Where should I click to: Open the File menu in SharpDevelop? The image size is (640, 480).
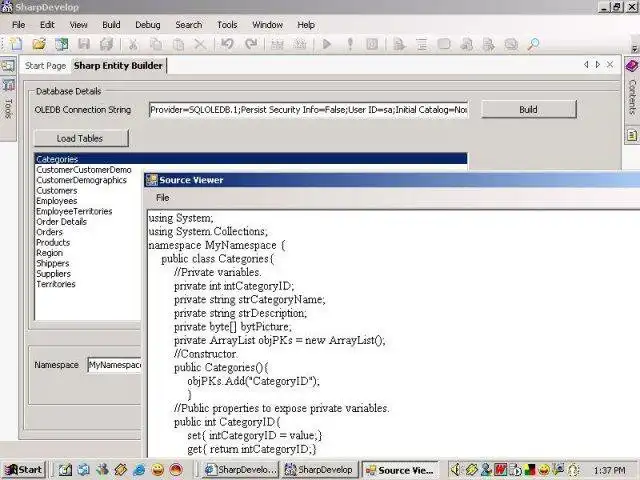[x=19, y=25]
